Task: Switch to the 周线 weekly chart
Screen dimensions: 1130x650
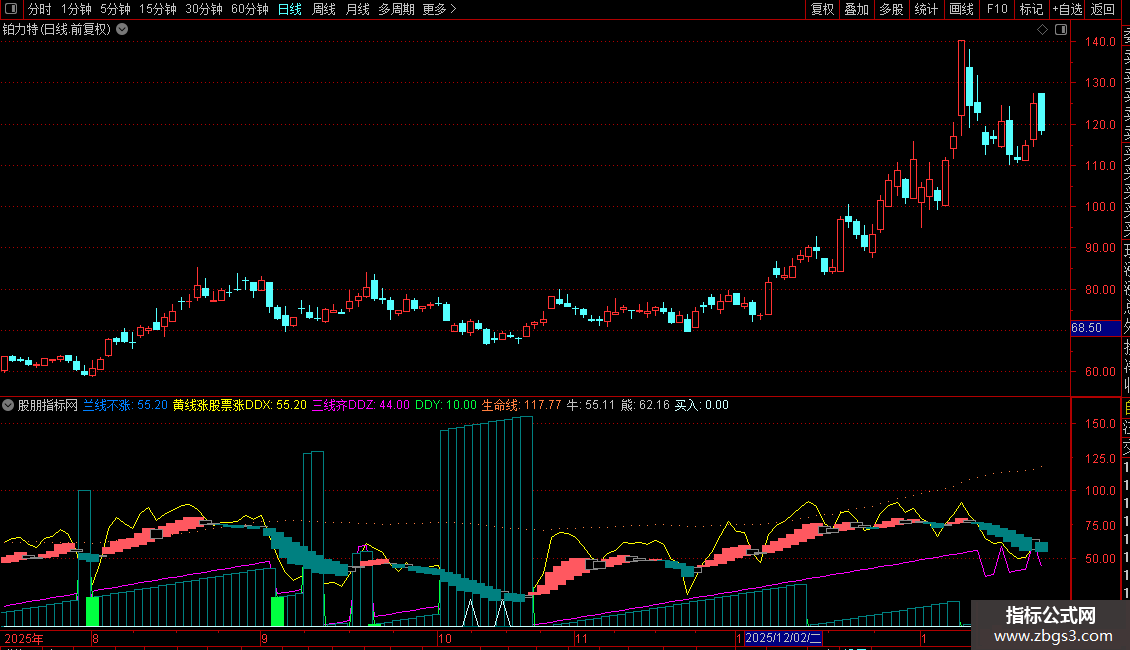Action: (324, 9)
